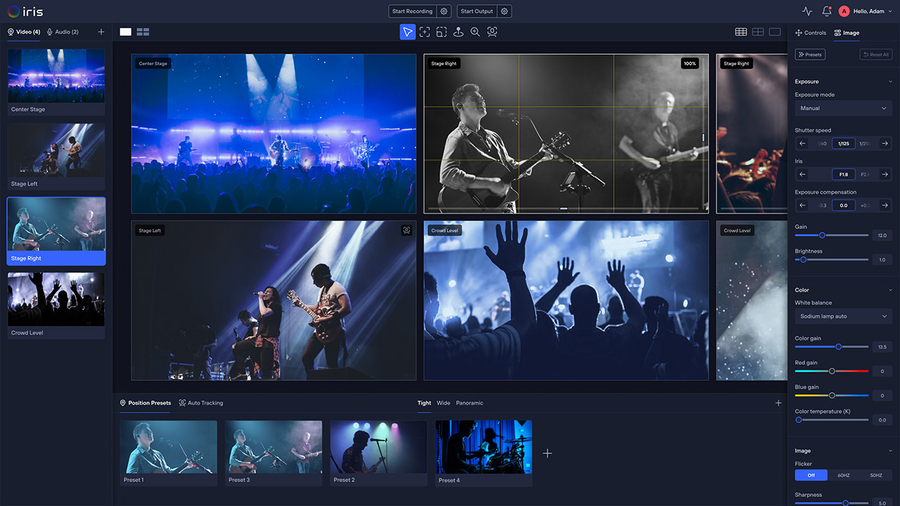Click the zoom magnifier tool
The image size is (900, 506).
tap(475, 32)
